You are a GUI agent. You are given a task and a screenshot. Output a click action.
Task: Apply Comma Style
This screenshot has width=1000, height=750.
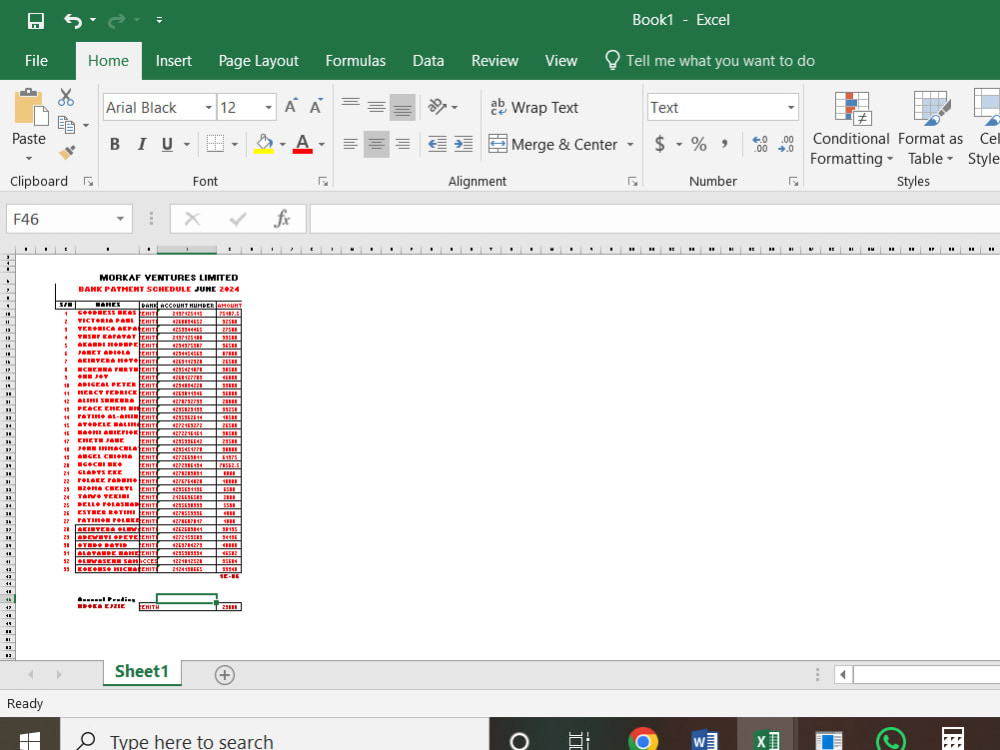(724, 144)
